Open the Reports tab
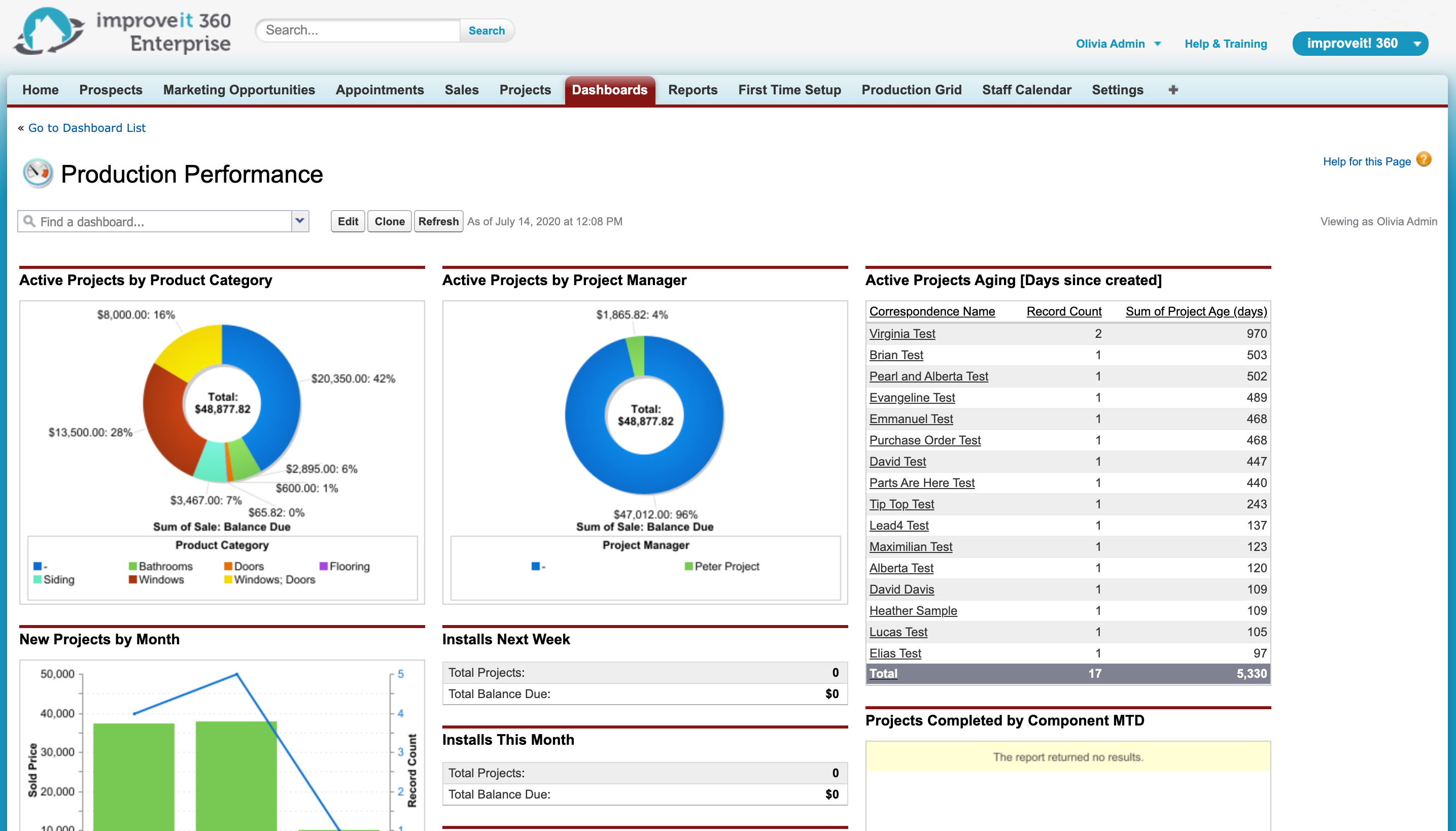Image resolution: width=1456 pixels, height=831 pixels. [x=692, y=90]
